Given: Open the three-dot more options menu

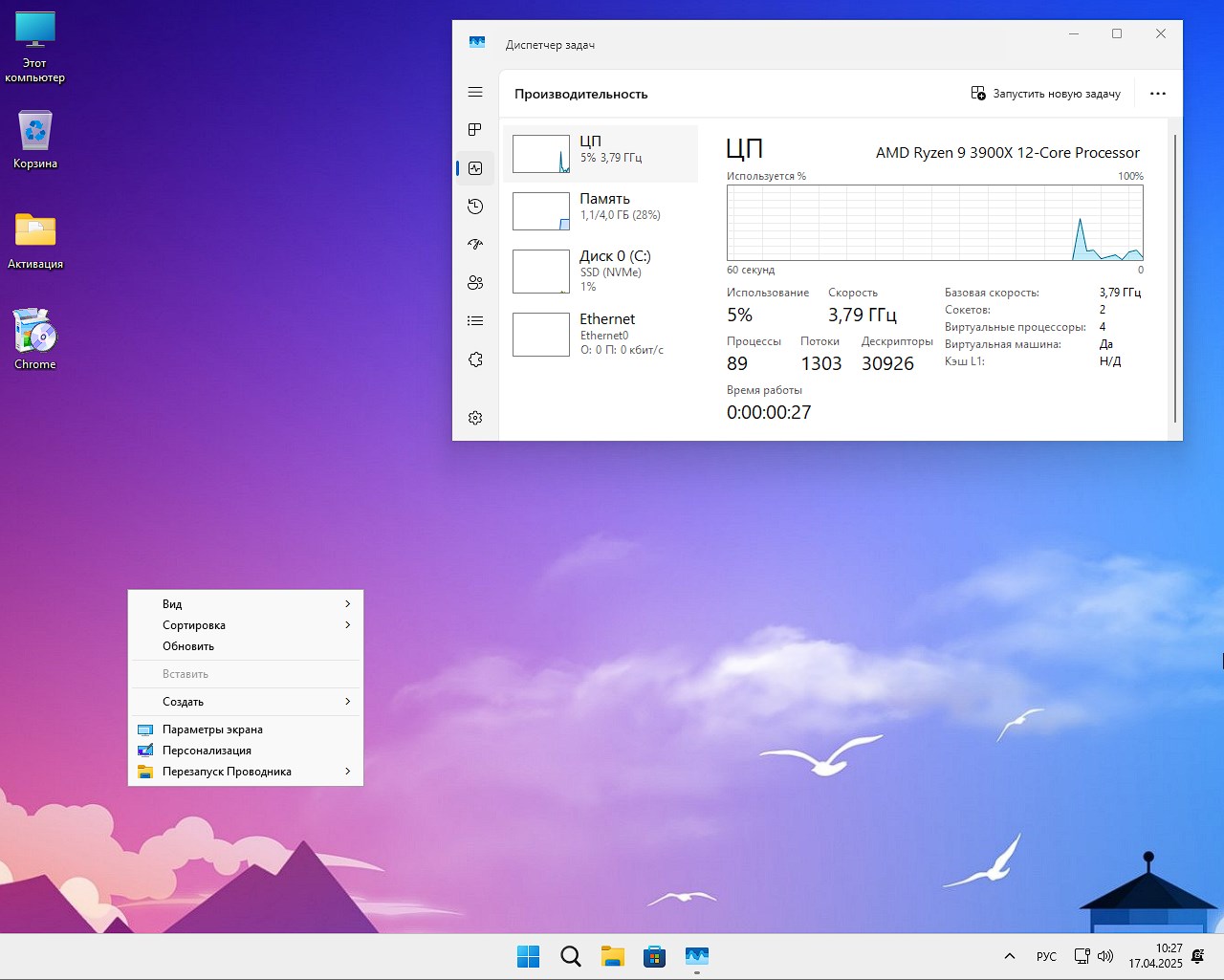Looking at the screenshot, I should click(x=1158, y=94).
